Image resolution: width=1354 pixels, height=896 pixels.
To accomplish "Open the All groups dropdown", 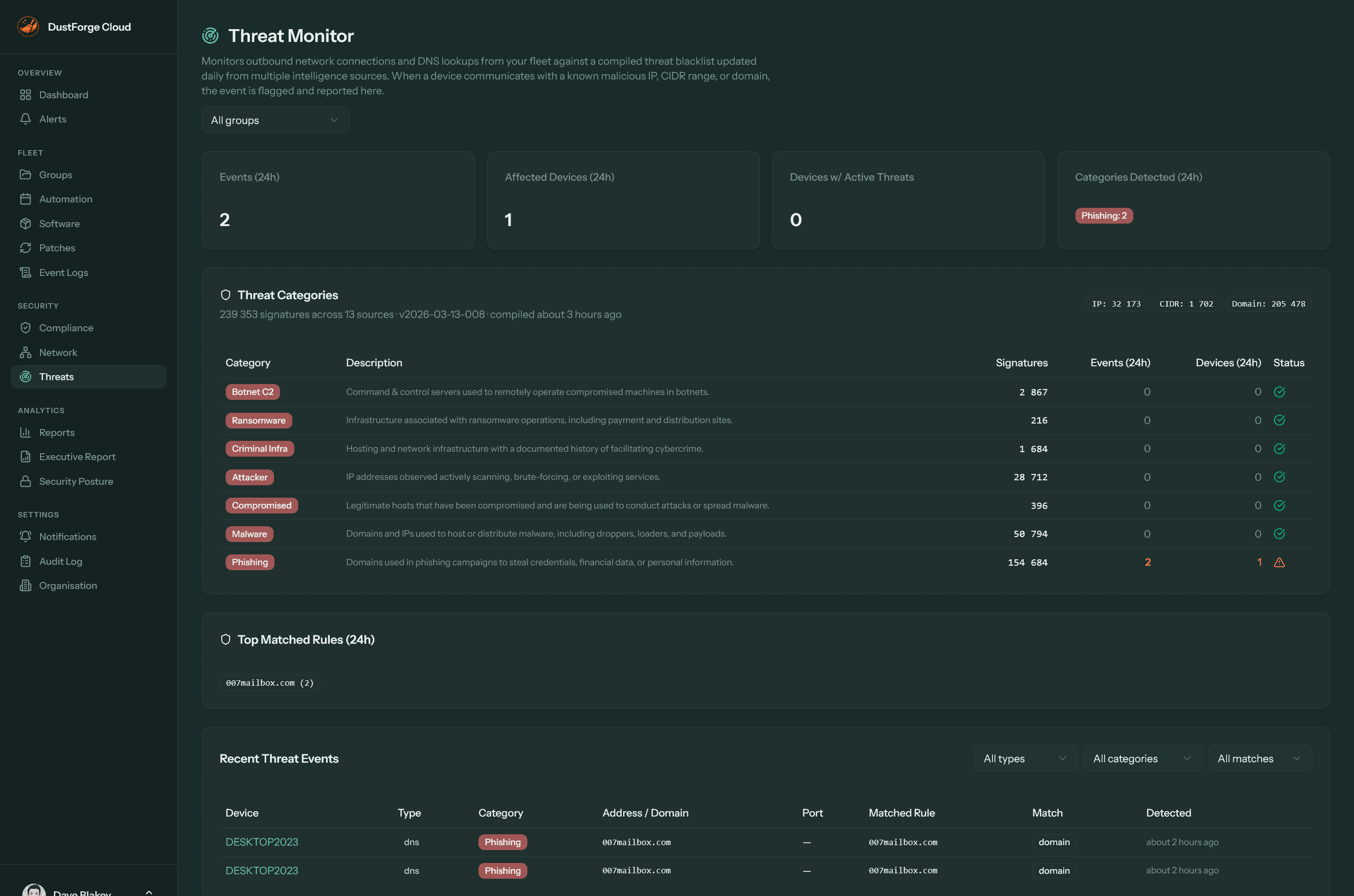I will pos(275,120).
